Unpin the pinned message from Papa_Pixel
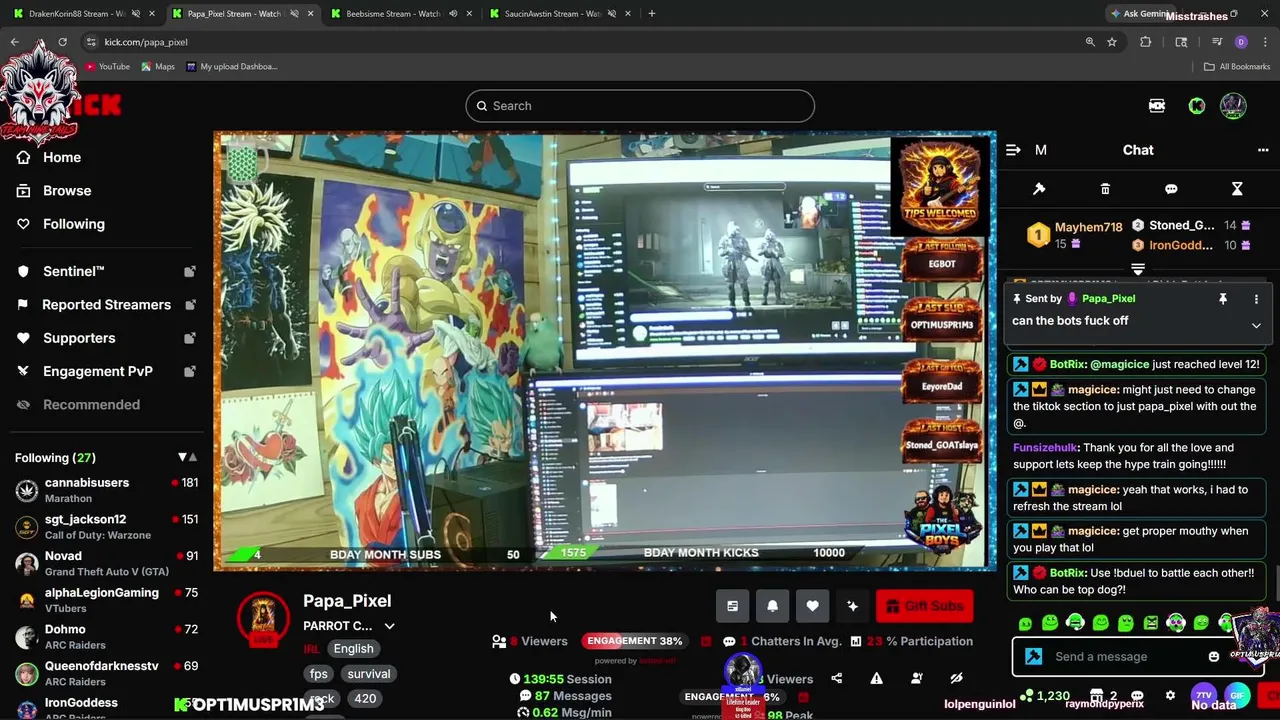Screen dimensions: 1280x720 click(x=1222, y=299)
